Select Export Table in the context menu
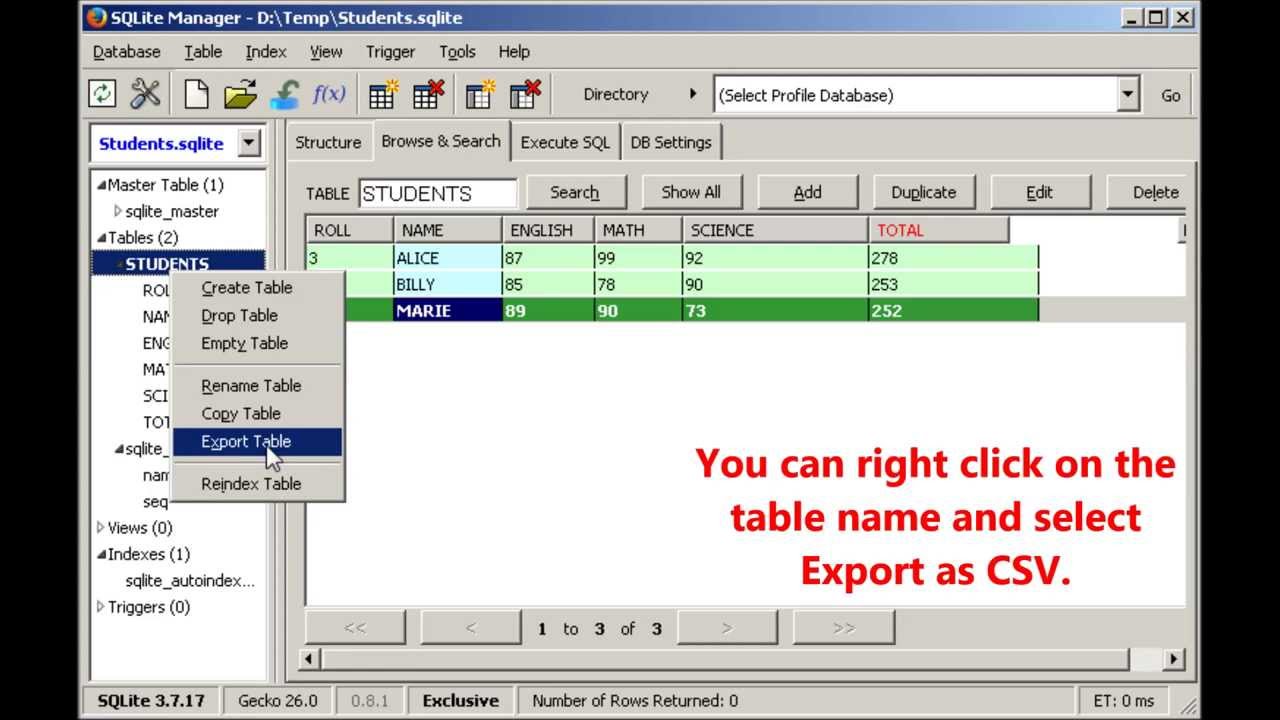The width and height of the screenshot is (1280, 720). pyautogui.click(x=258, y=442)
